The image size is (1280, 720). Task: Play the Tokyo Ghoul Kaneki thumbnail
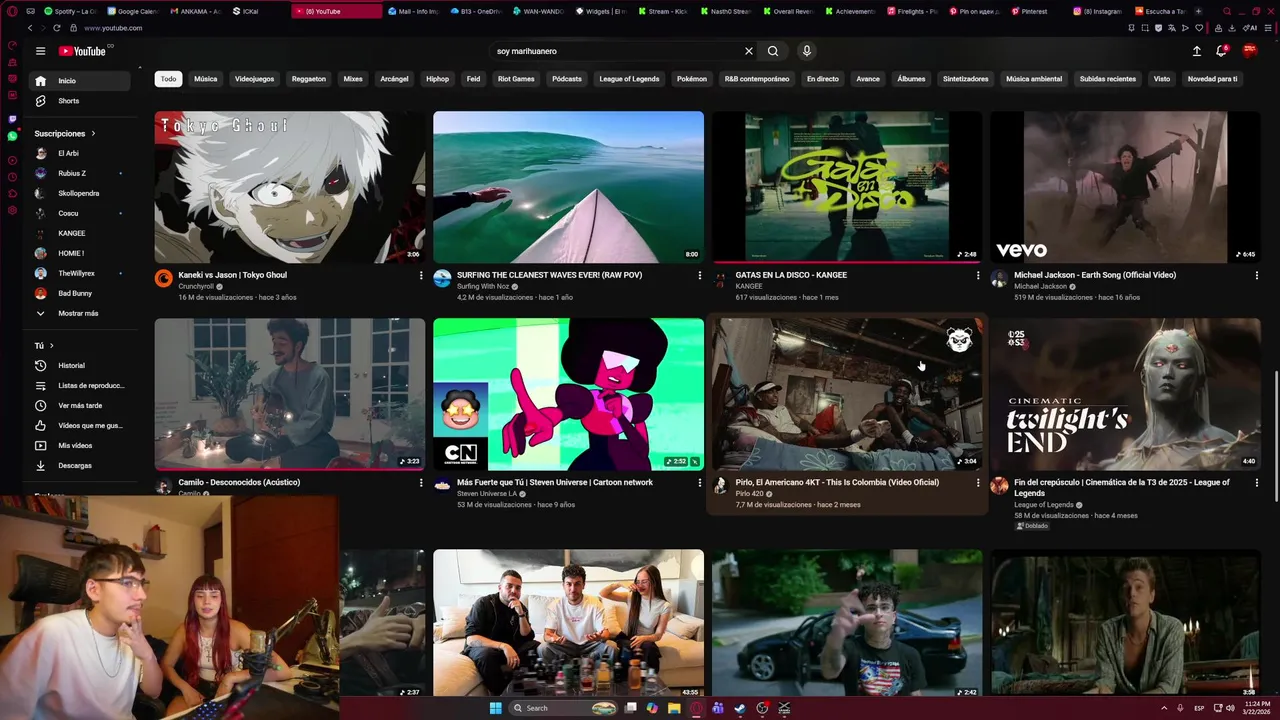point(290,187)
